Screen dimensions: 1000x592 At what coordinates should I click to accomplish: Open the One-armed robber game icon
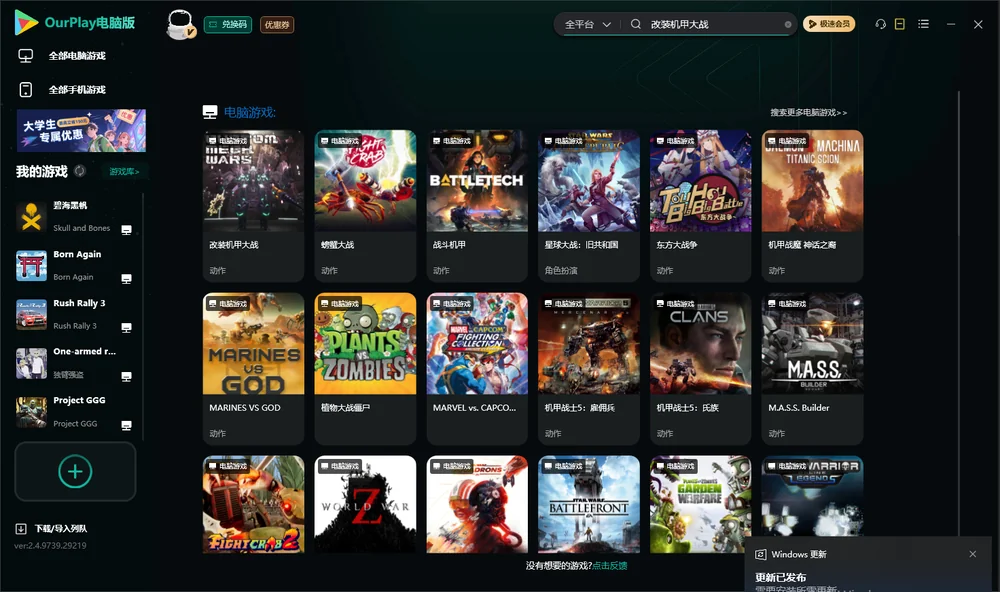click(31, 363)
